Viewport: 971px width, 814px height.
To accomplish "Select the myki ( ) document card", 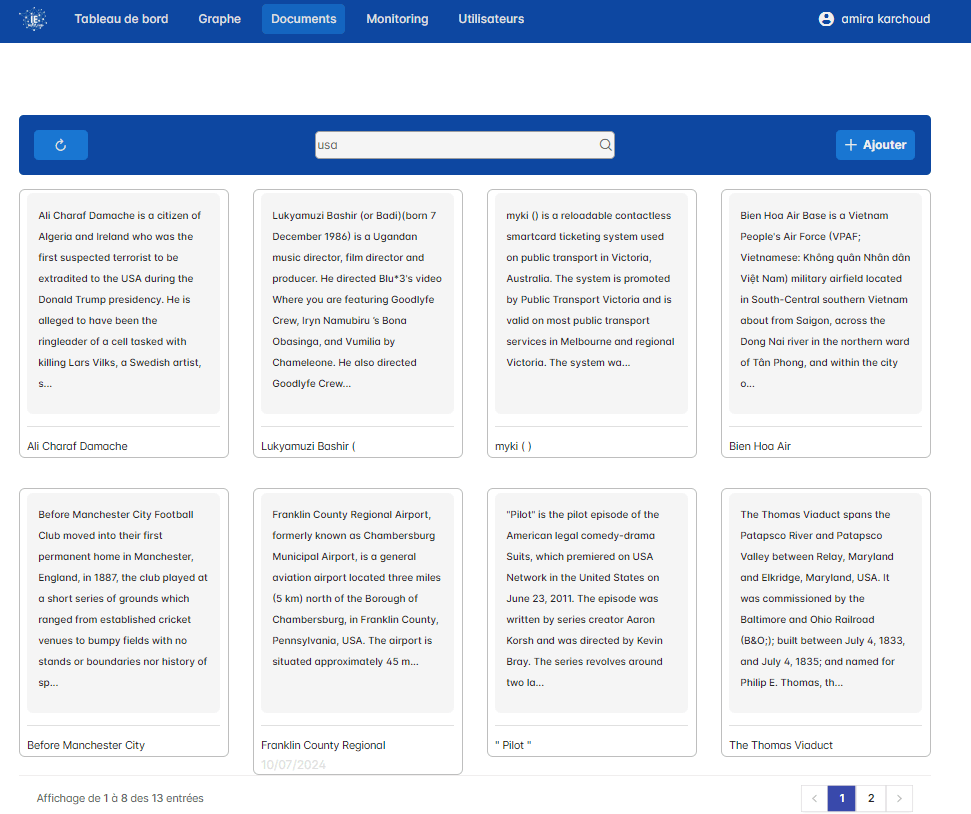I will (591, 320).
